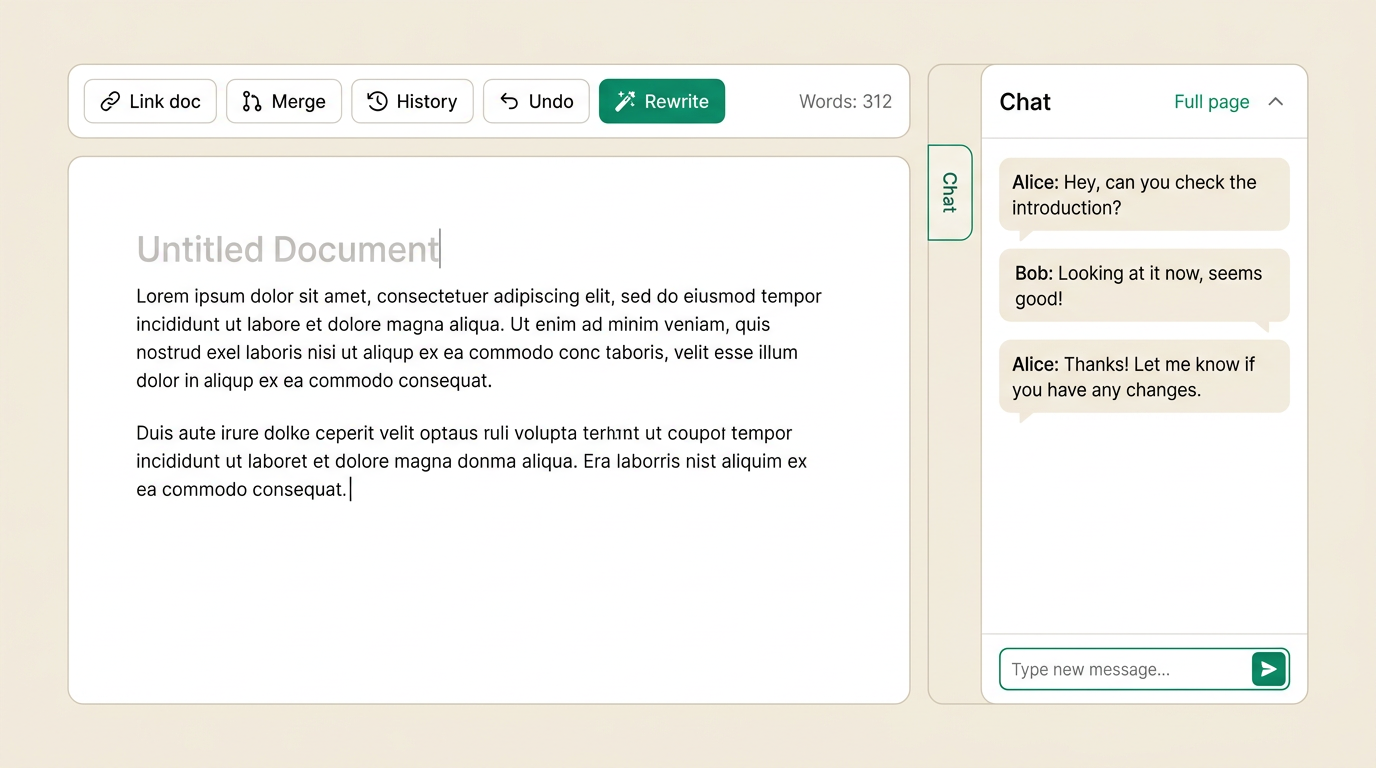The image size is (1376, 768).
Task: Click the green Rewrite button
Action: click(x=662, y=101)
